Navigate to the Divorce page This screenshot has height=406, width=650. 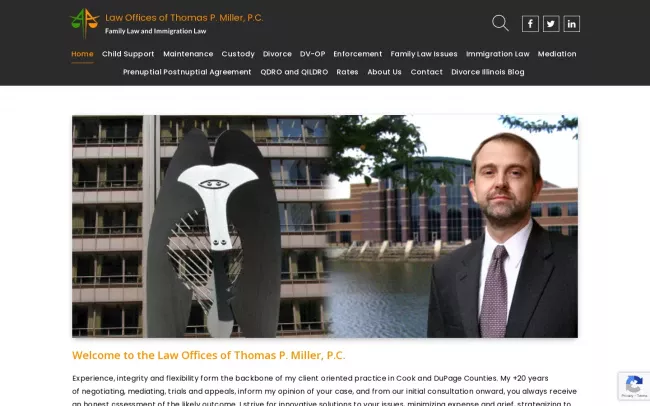pos(277,54)
